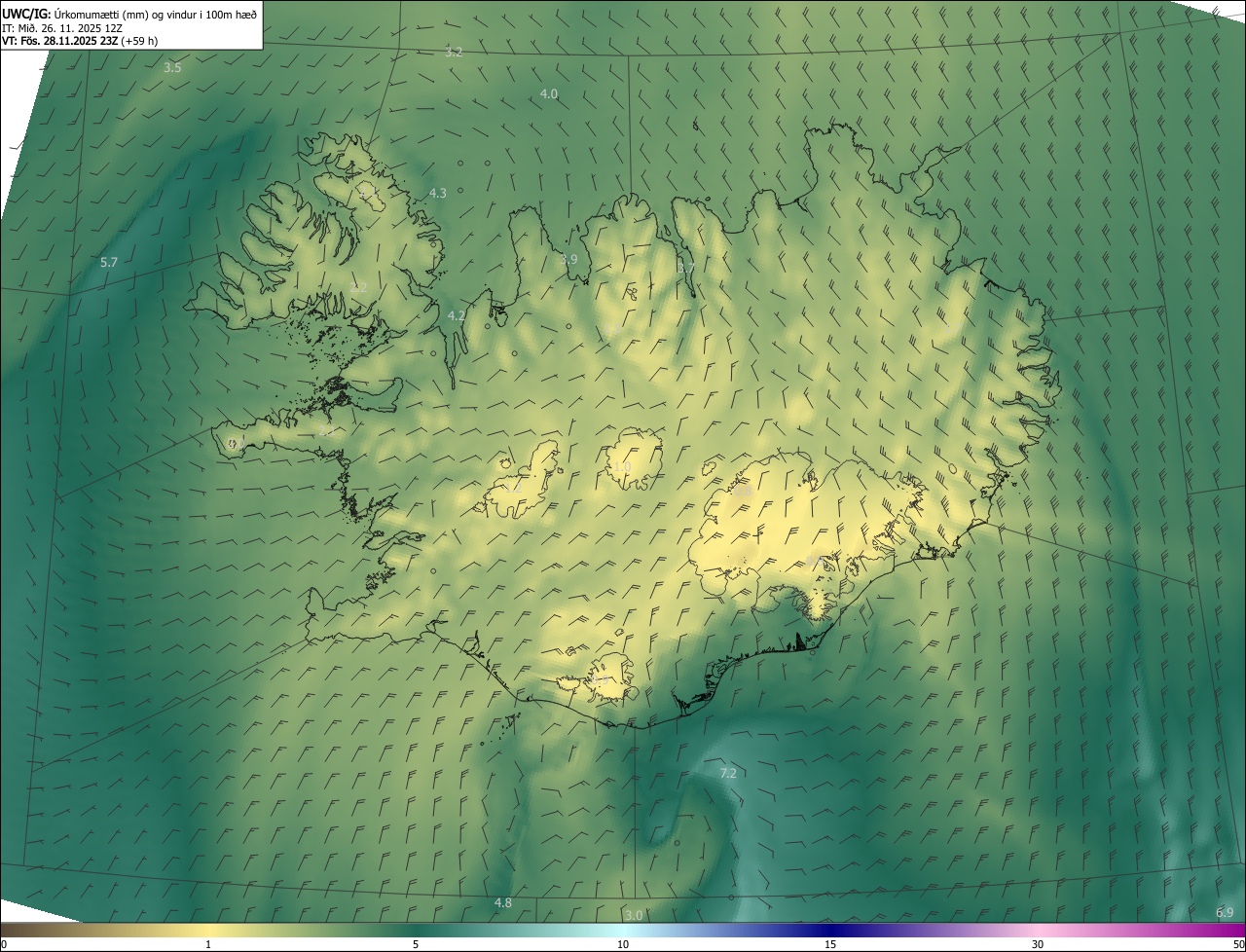1246x952 pixels.
Task: Click the '10' tick label on the color scale
Action: pos(623,944)
